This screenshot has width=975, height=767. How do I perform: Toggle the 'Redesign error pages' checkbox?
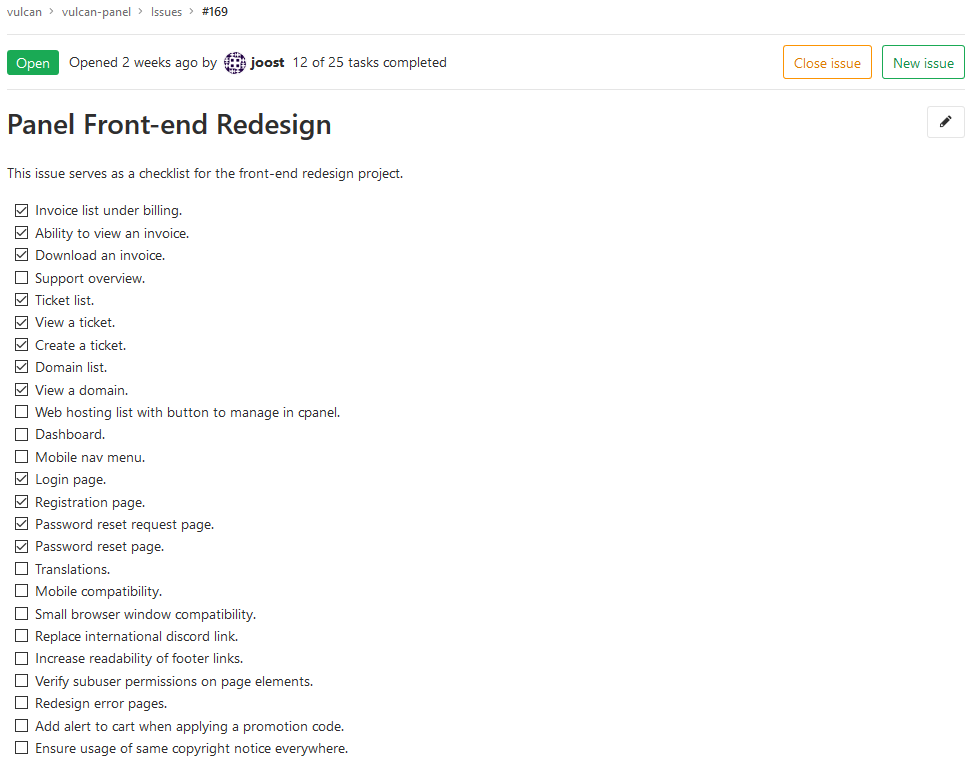pos(22,703)
